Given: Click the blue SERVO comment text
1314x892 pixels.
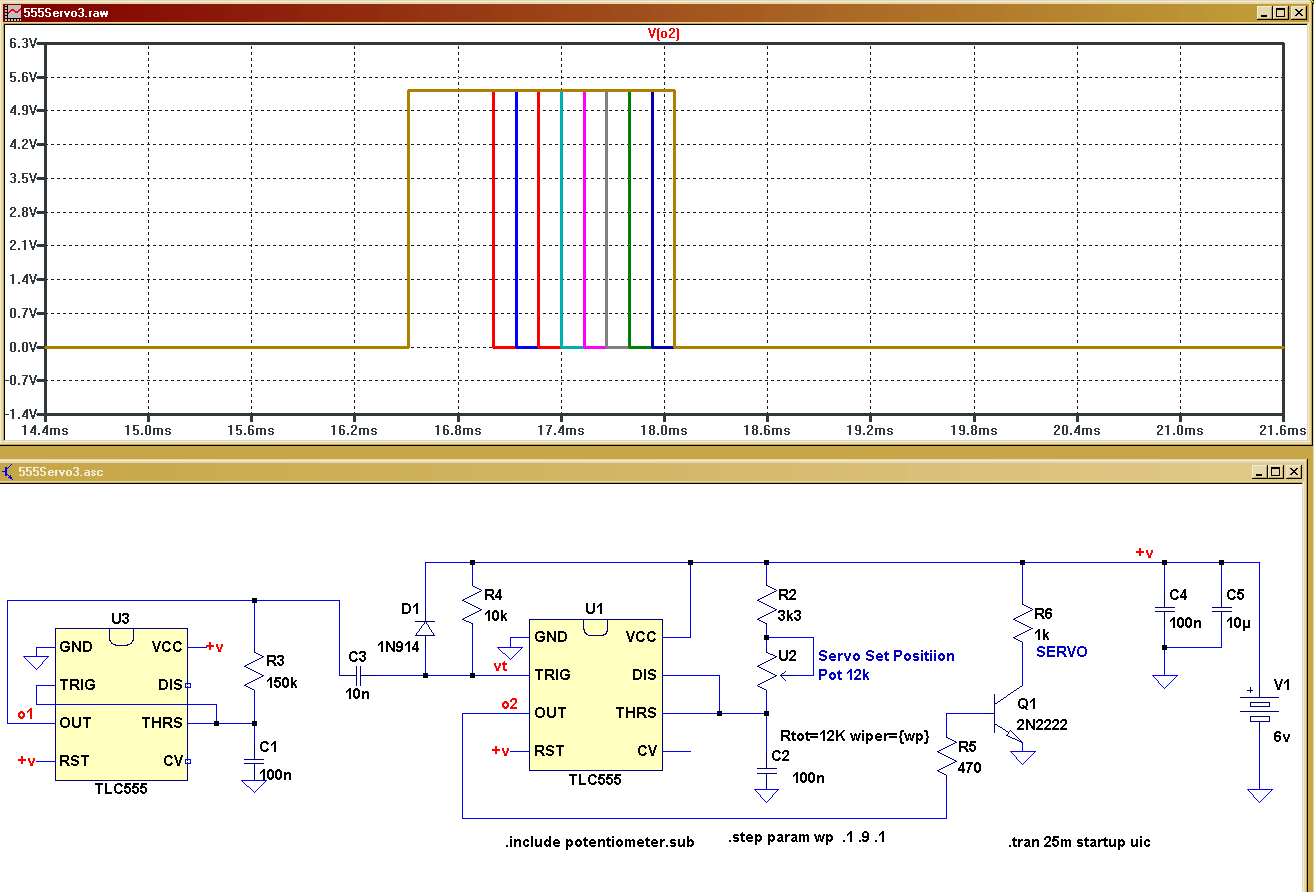Looking at the screenshot, I should [x=1062, y=651].
